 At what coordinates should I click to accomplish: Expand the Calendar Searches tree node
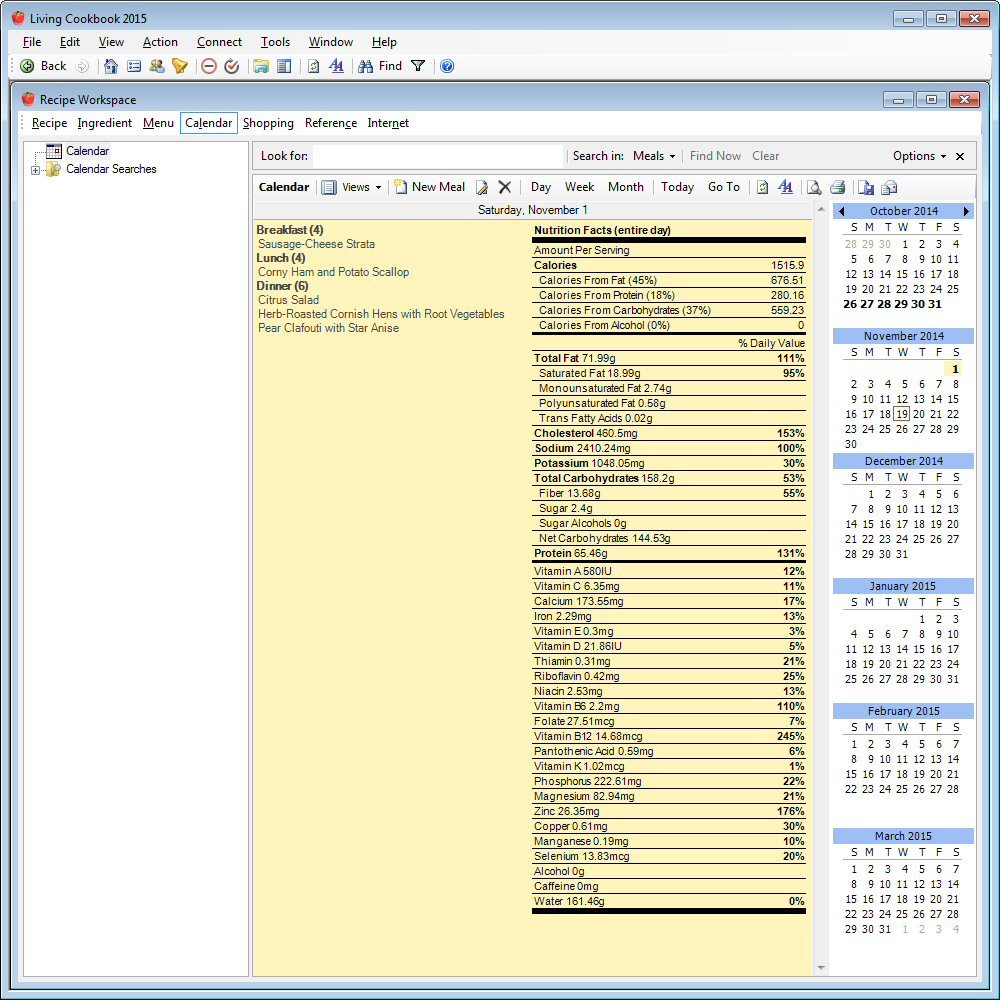click(x=36, y=170)
